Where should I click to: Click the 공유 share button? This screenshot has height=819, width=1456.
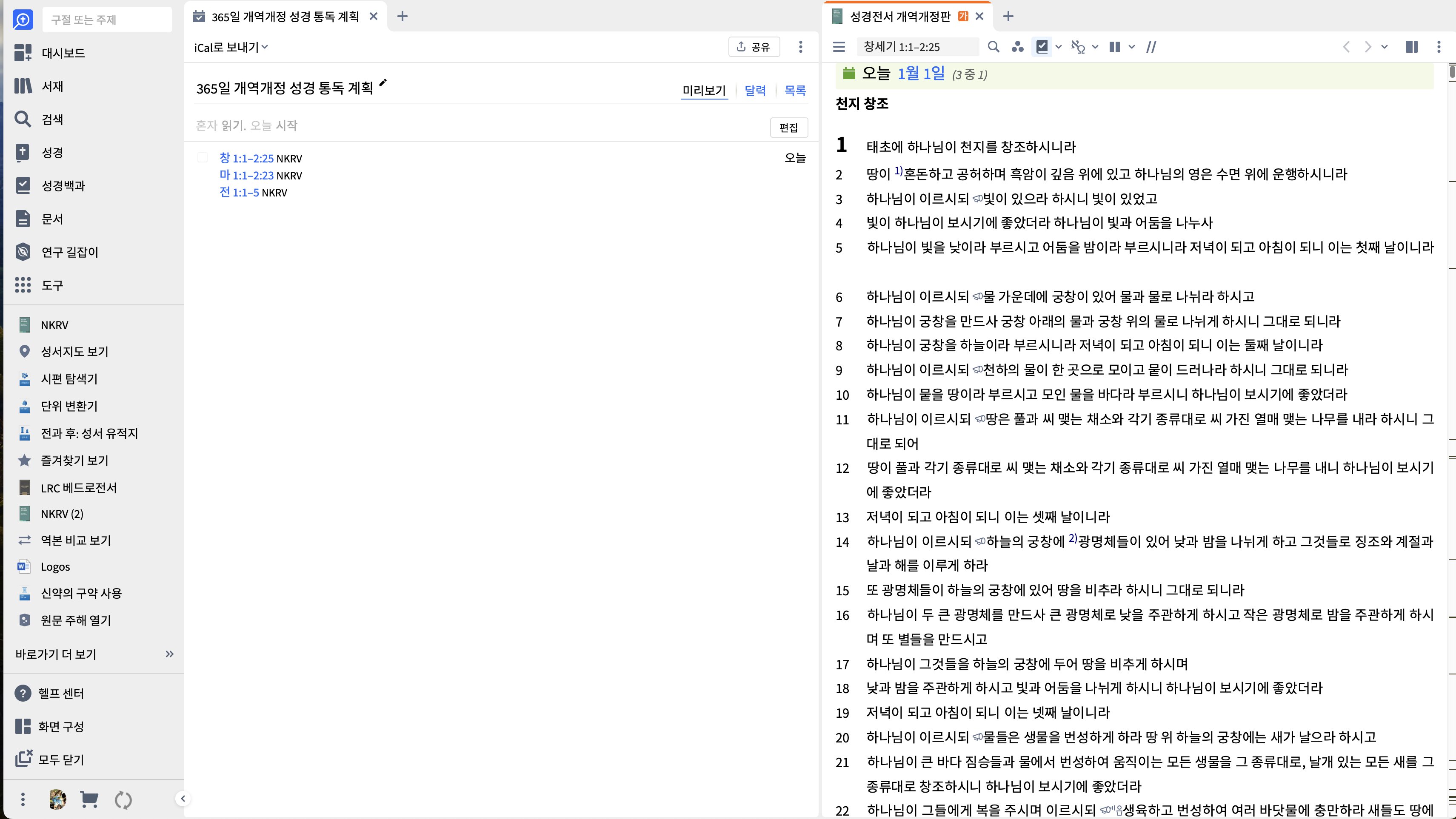(754, 47)
